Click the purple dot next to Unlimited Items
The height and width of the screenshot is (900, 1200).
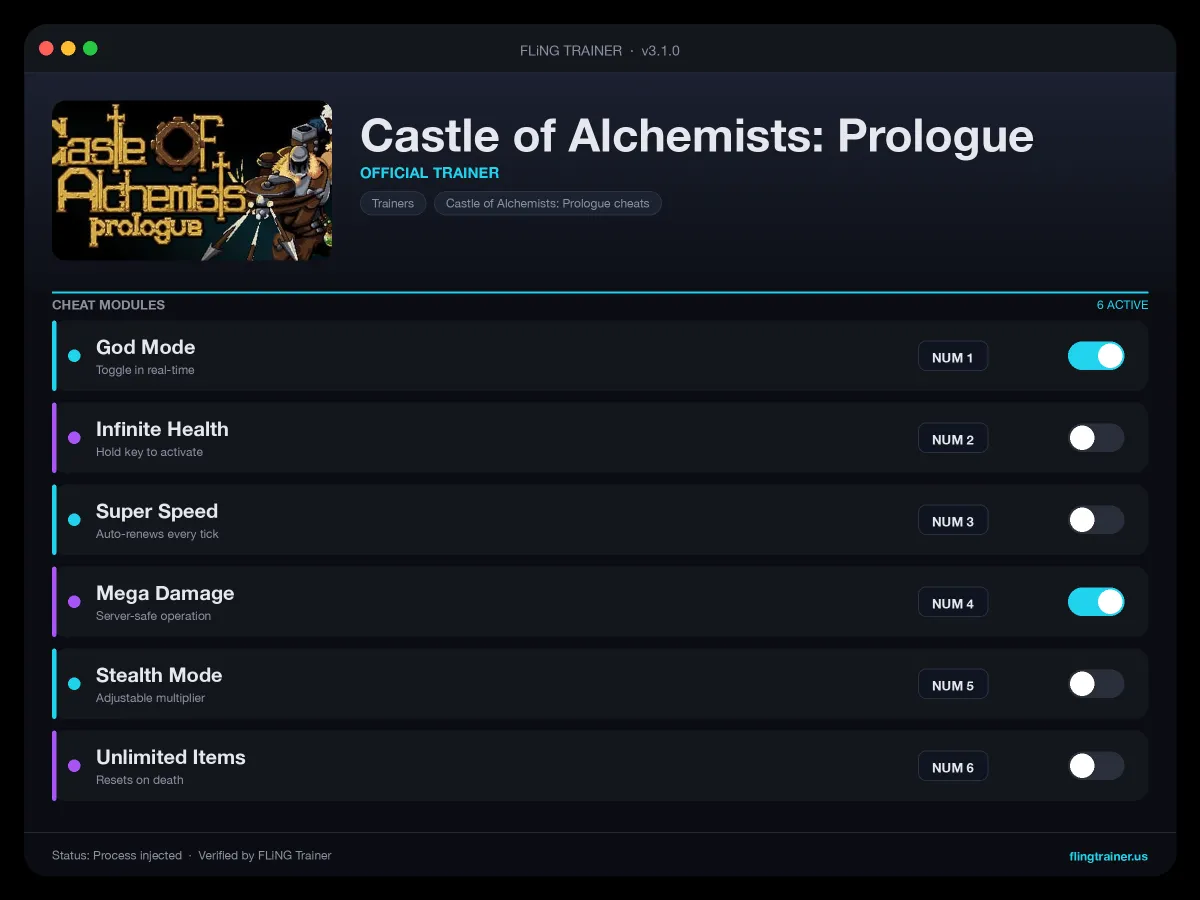74,766
